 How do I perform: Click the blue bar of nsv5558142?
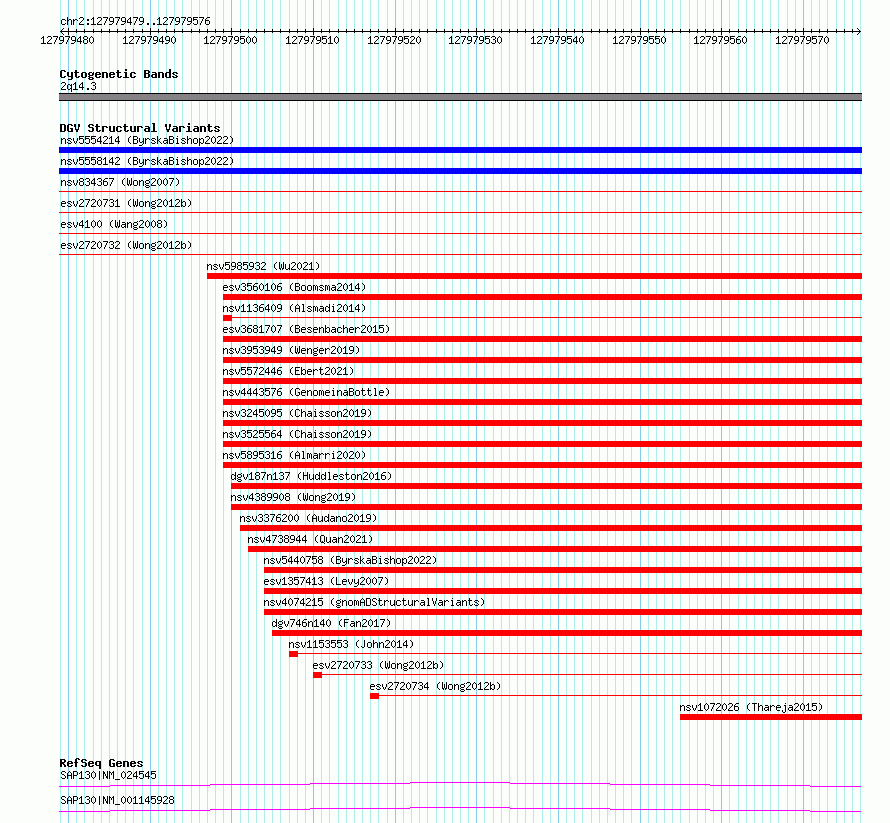coord(460,171)
